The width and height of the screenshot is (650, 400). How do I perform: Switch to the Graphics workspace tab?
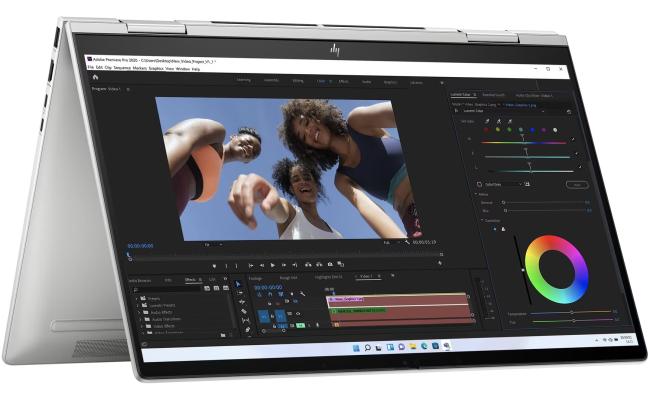[390, 82]
